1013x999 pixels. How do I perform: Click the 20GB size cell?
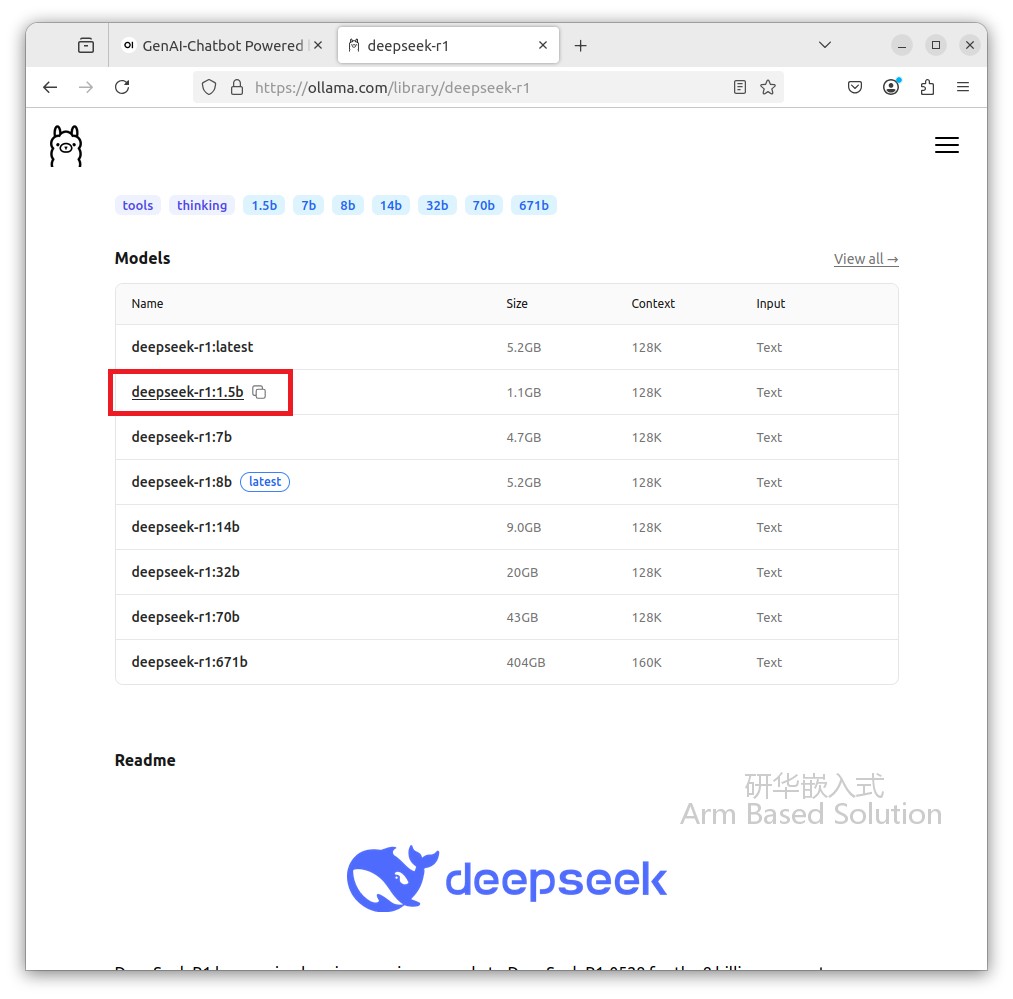pos(522,573)
